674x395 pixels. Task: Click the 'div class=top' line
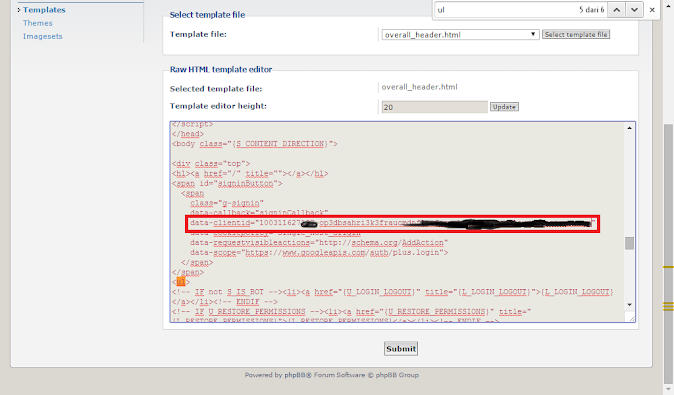tap(211, 163)
